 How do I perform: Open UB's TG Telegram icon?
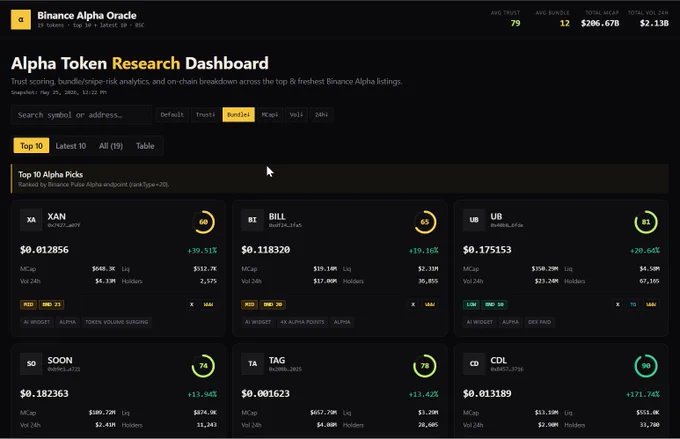click(633, 305)
